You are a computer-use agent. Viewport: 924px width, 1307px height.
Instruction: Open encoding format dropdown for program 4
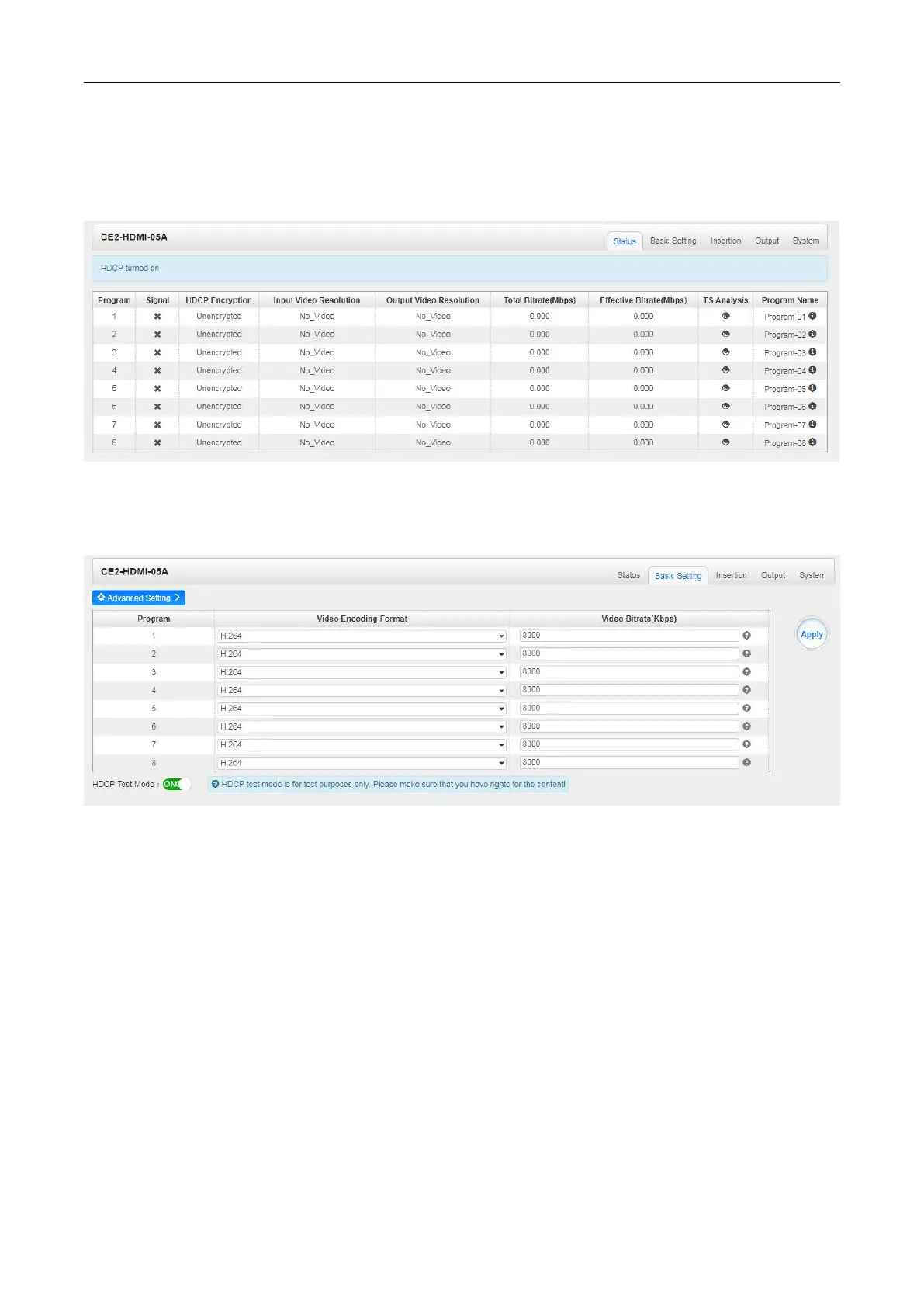click(362, 690)
